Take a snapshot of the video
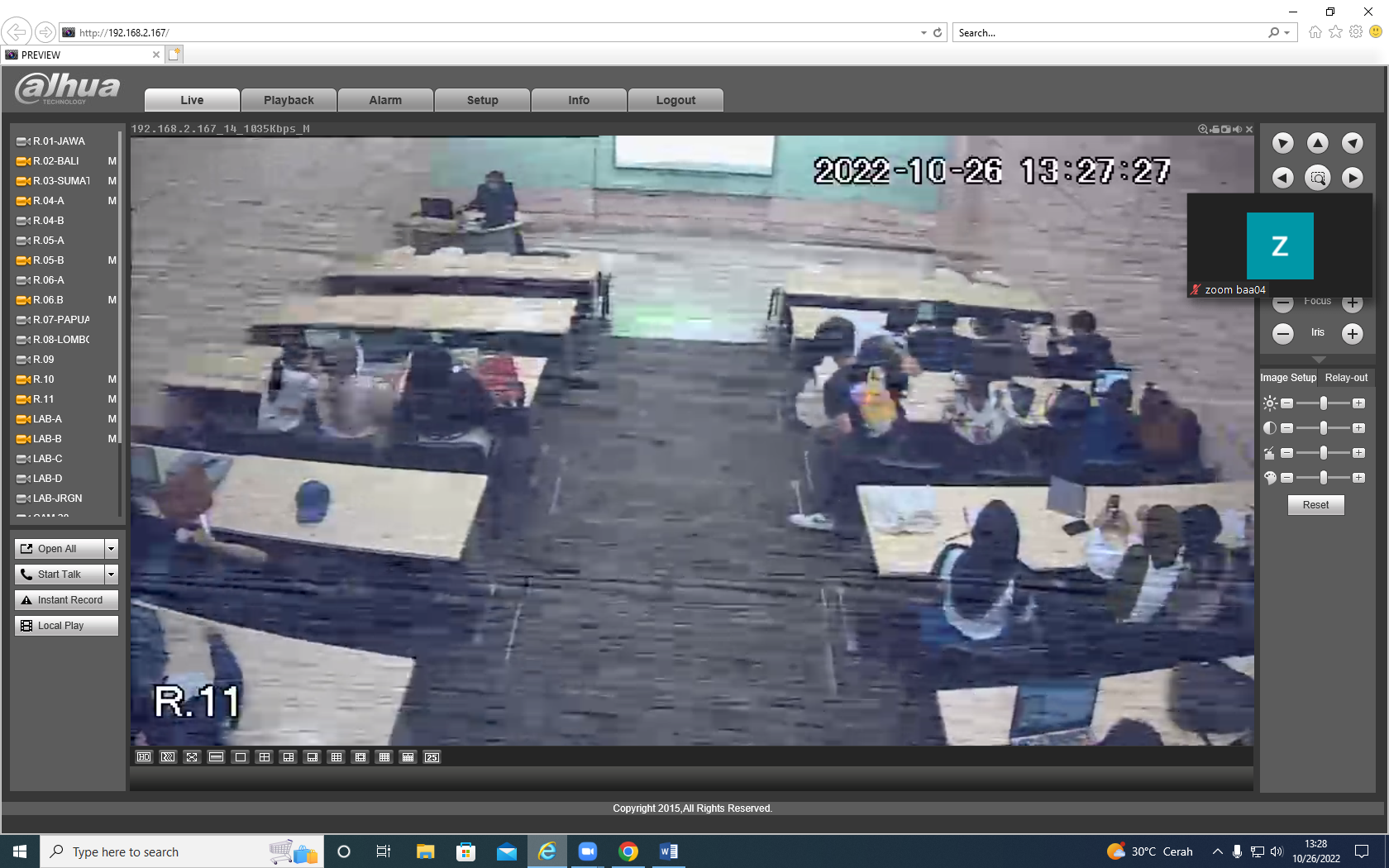 coord(1226,130)
